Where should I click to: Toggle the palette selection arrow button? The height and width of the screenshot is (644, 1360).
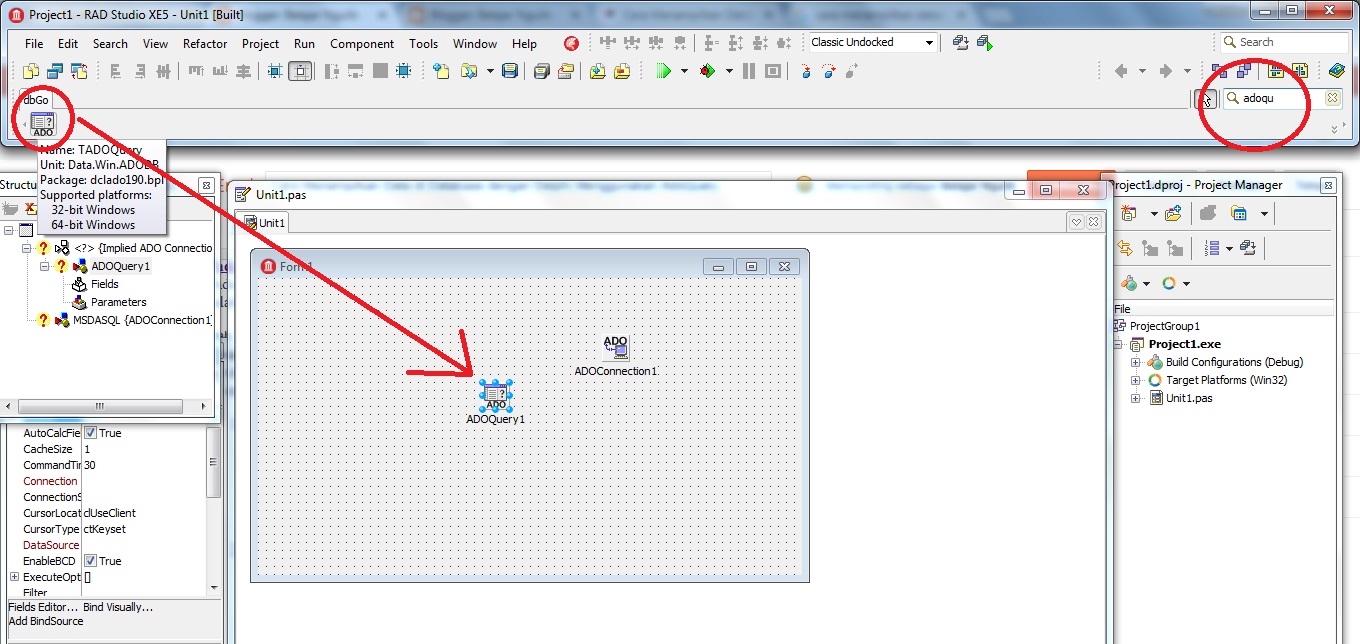coord(1206,99)
